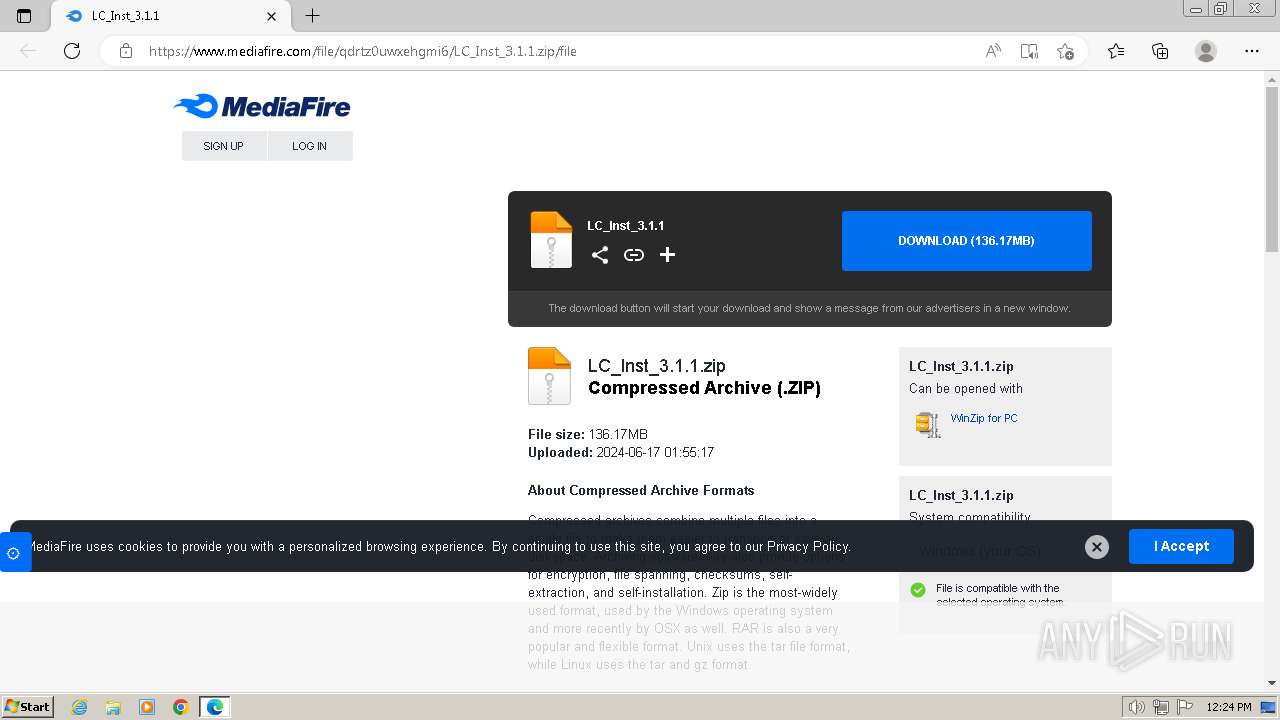Accept cookies with the I Accept button
The image size is (1280, 720).
tap(1181, 546)
